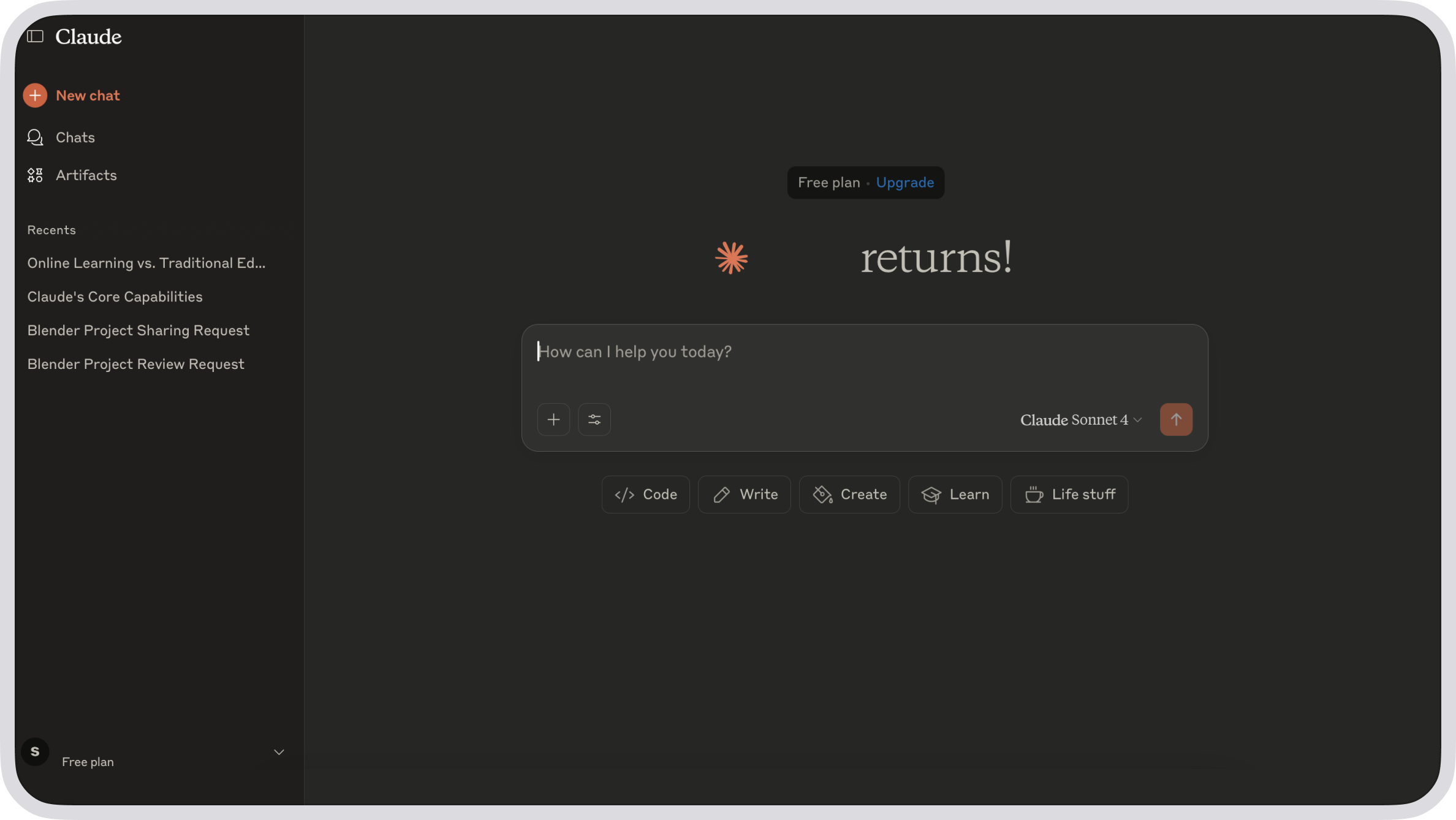
Task: Open 'Claude's Core Capabilities' chat
Action: [115, 297]
